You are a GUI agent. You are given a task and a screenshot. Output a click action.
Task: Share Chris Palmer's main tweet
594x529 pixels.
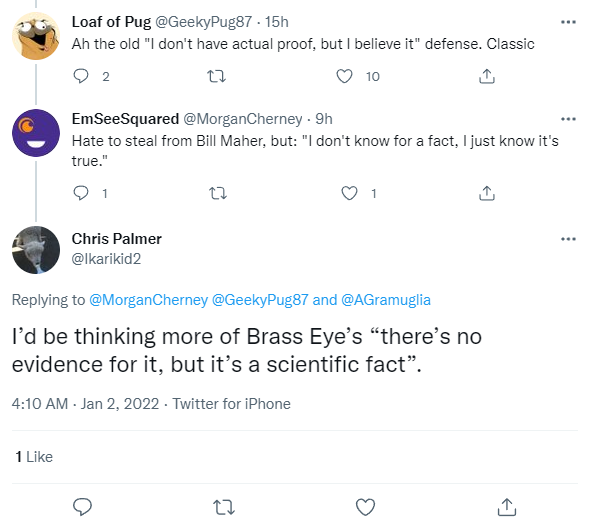click(x=507, y=507)
